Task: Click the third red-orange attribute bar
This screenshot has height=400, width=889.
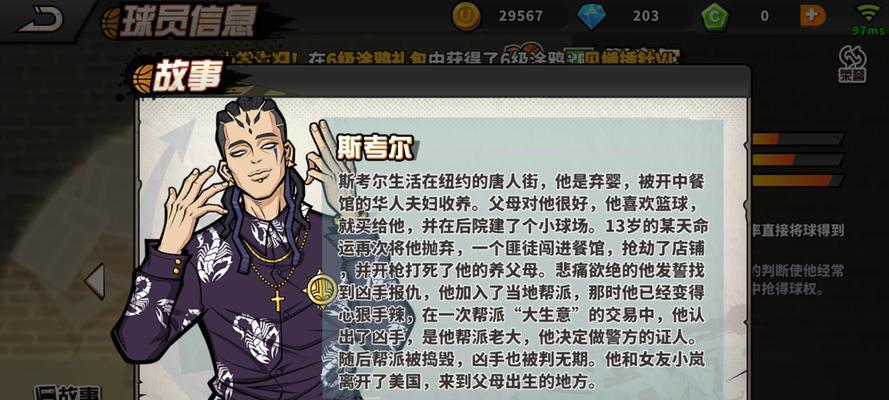Action: click(x=797, y=181)
